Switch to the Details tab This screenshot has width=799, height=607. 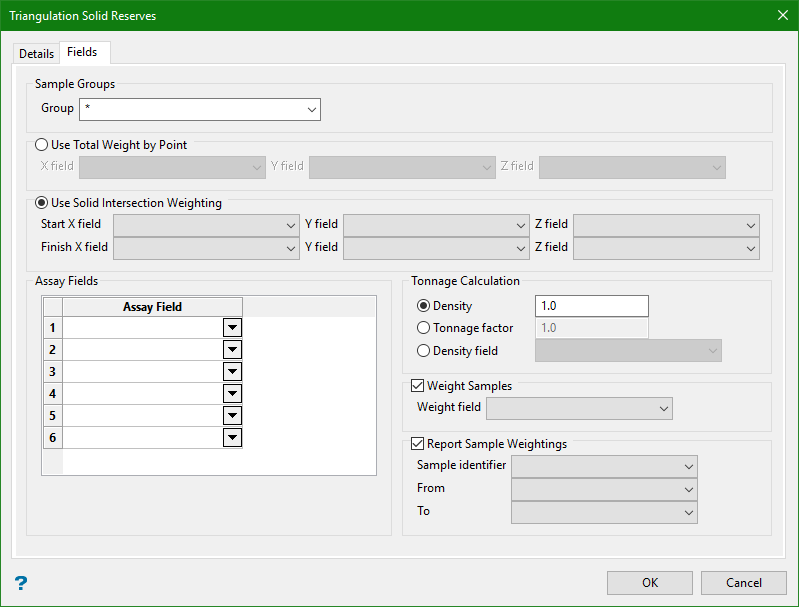click(x=36, y=54)
